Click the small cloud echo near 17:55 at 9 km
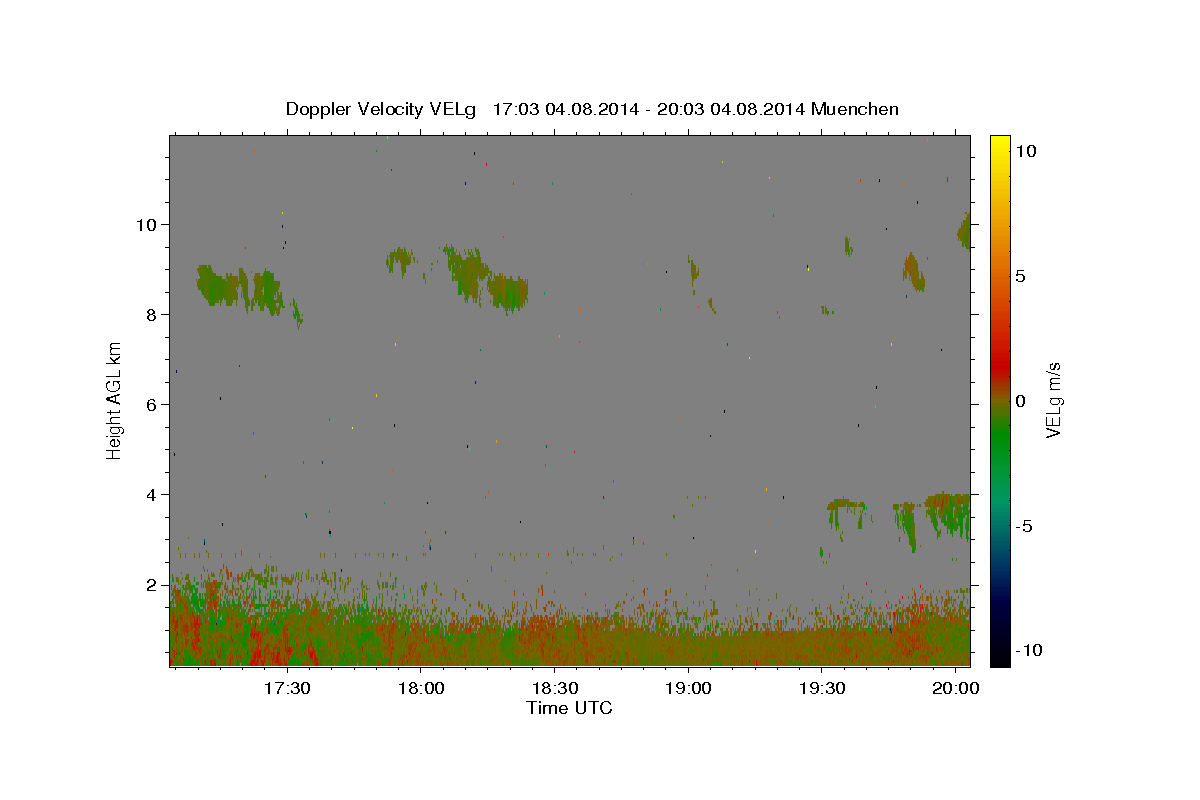The width and height of the screenshot is (1200, 800). (400, 261)
